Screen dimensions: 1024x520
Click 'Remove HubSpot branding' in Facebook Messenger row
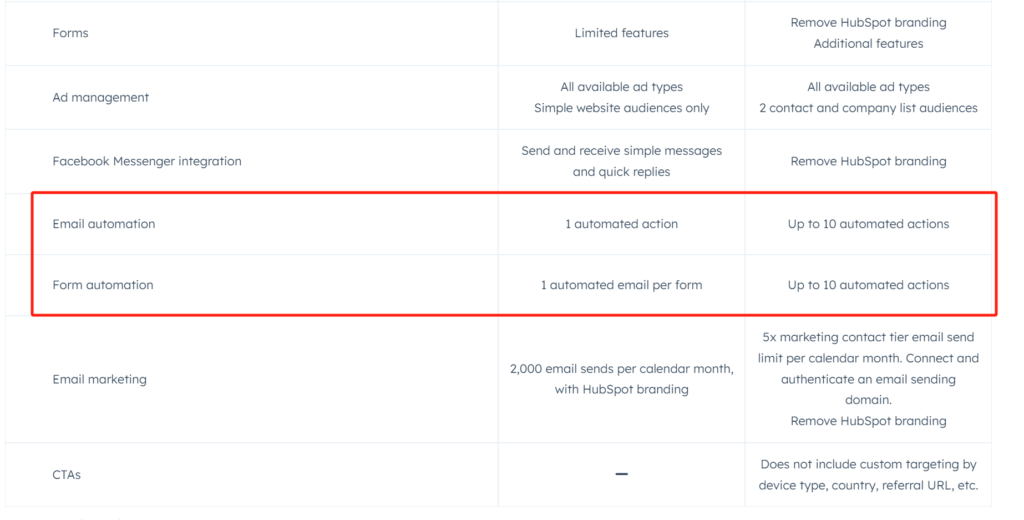click(x=868, y=161)
